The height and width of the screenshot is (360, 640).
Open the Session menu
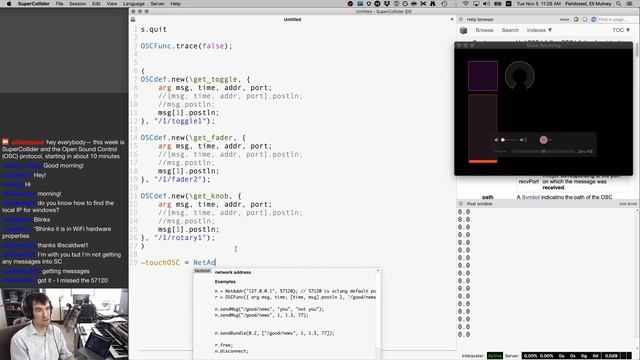coord(78,4)
